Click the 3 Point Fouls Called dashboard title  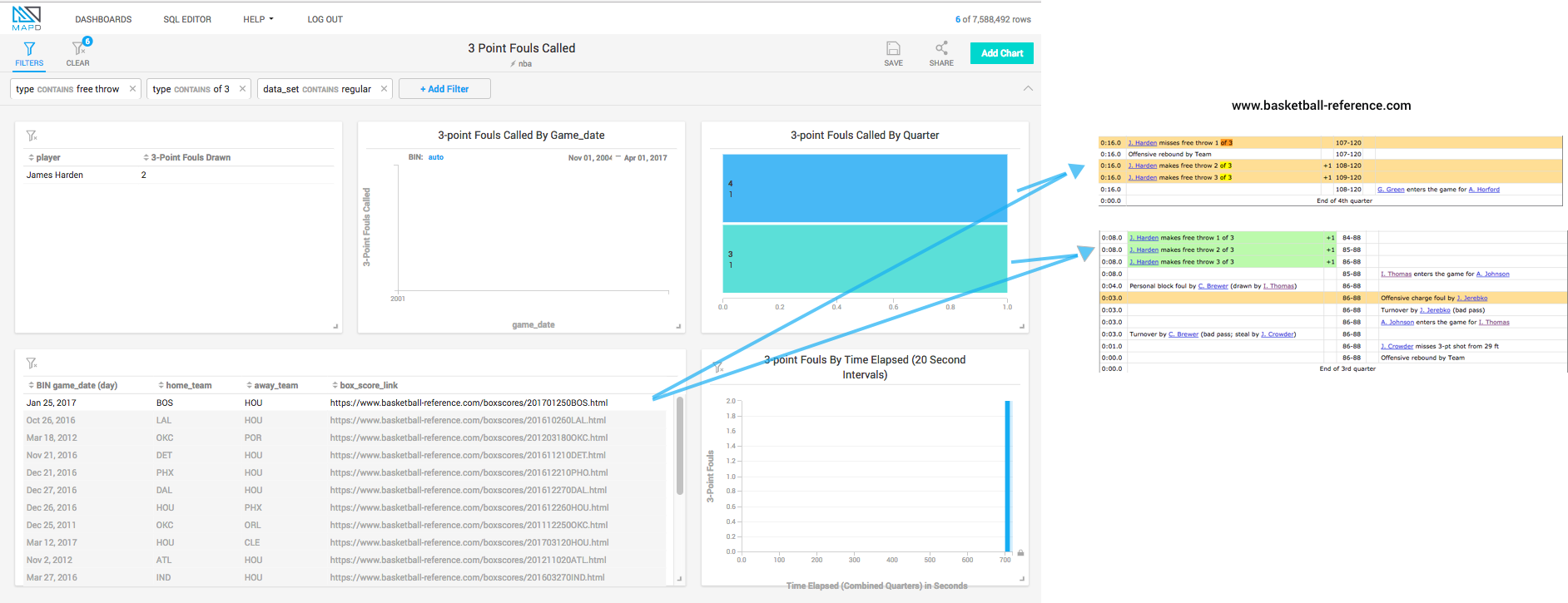pos(521,48)
